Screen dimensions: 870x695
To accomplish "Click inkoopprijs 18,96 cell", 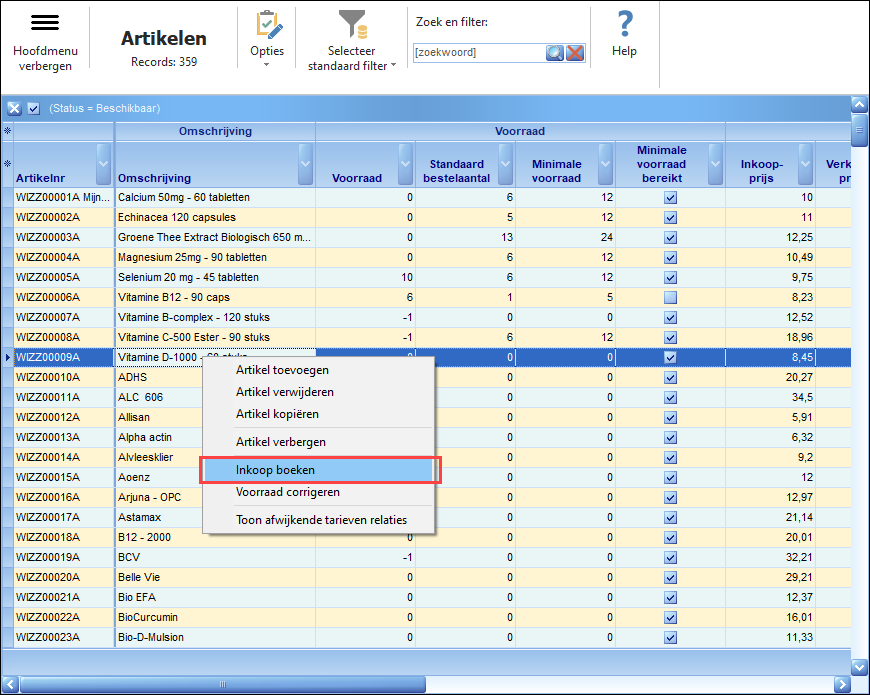I will point(770,337).
